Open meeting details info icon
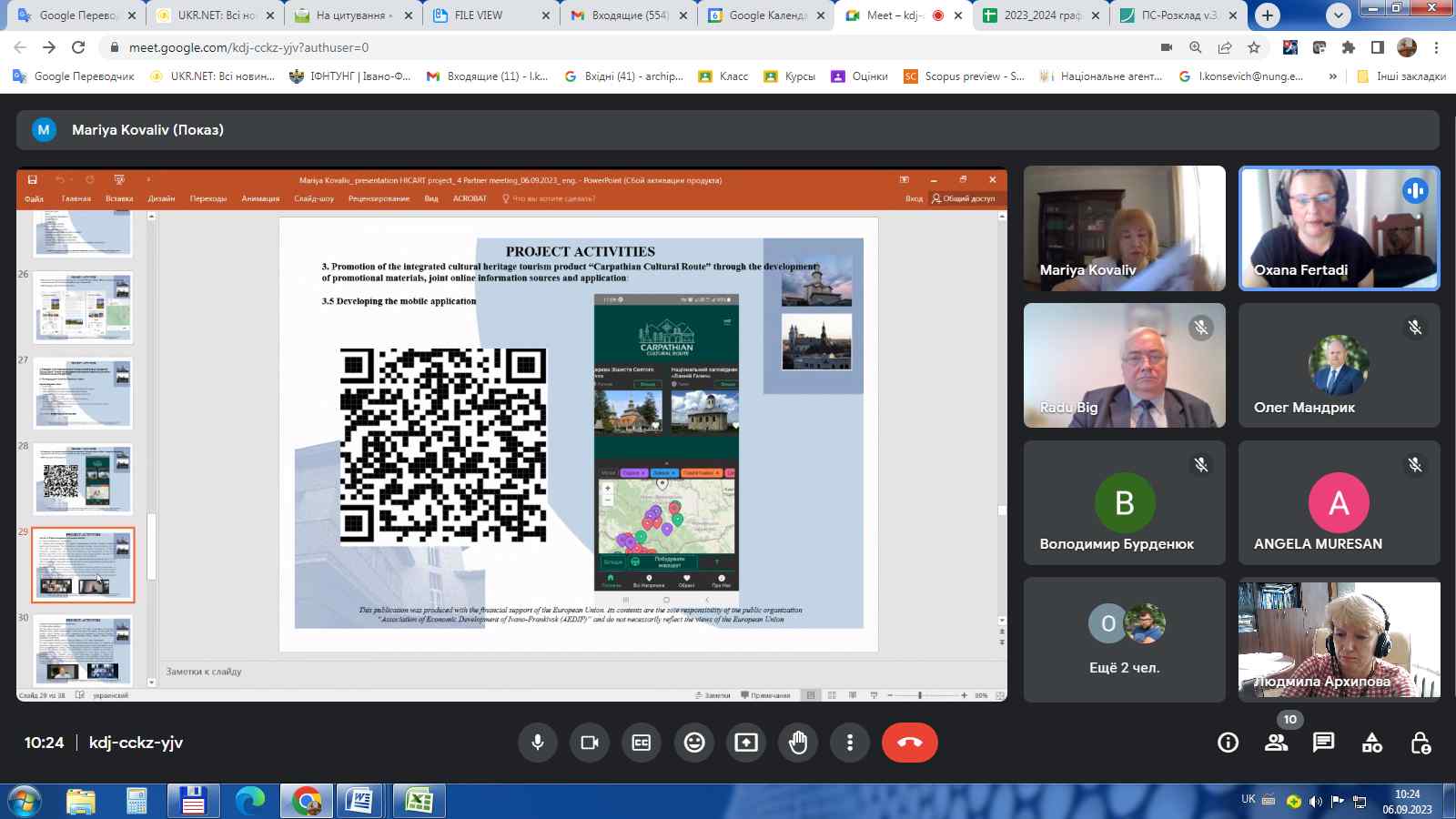 pos(1228,743)
